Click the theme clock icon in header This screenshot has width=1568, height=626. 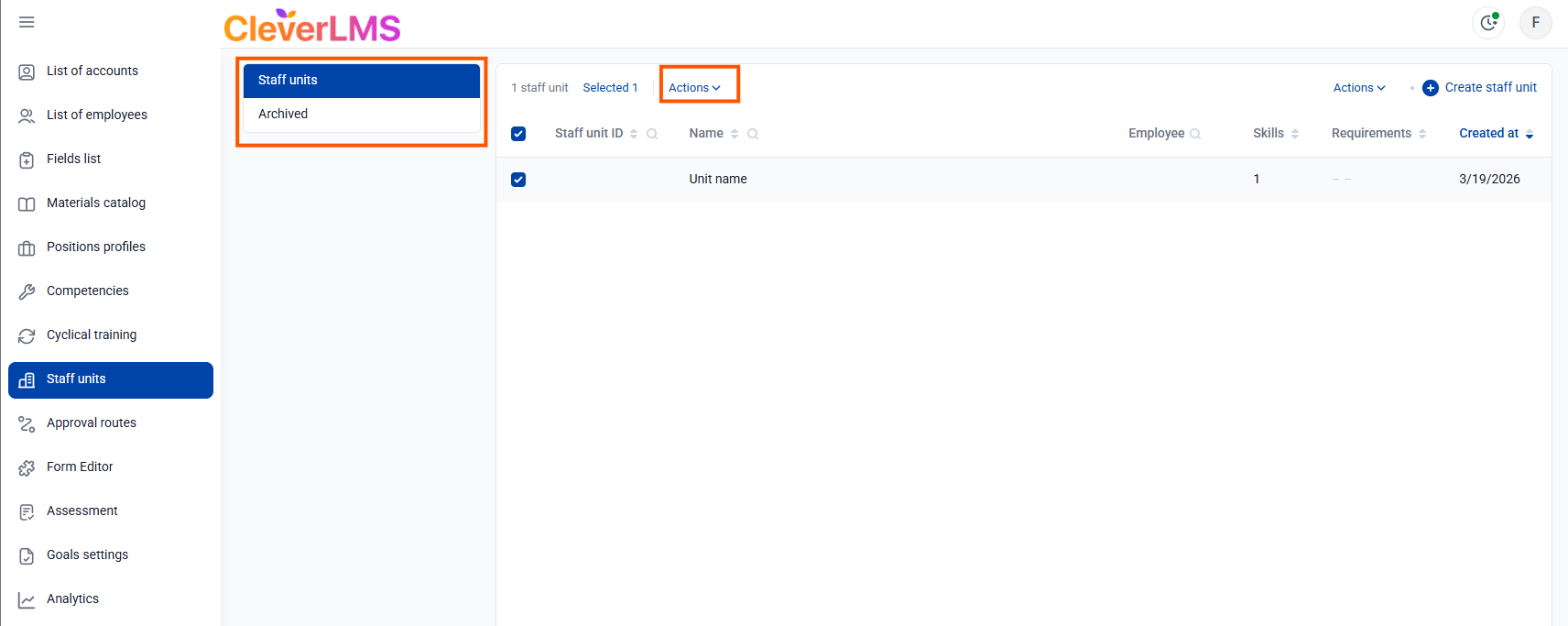point(1488,23)
